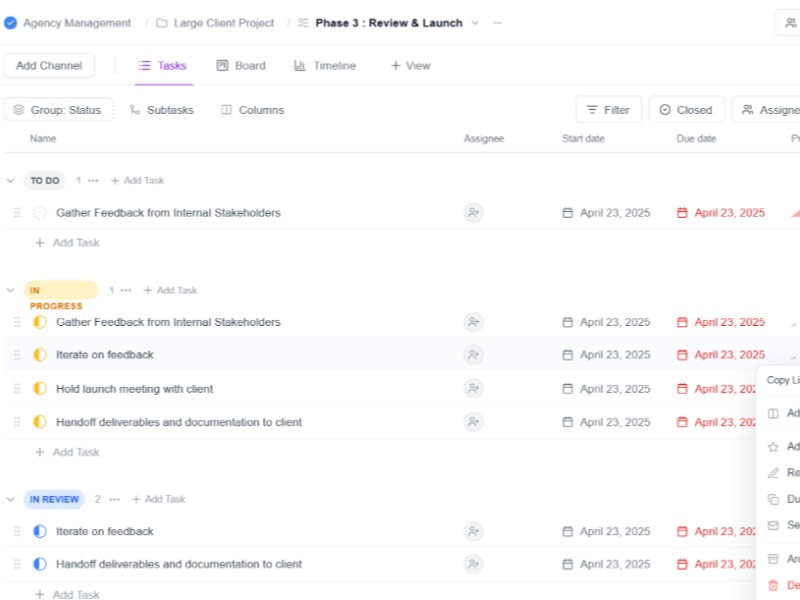This screenshot has height=600, width=800.
Task: Click start date calendar icon for Hold launch meeting
Action: click(x=568, y=389)
